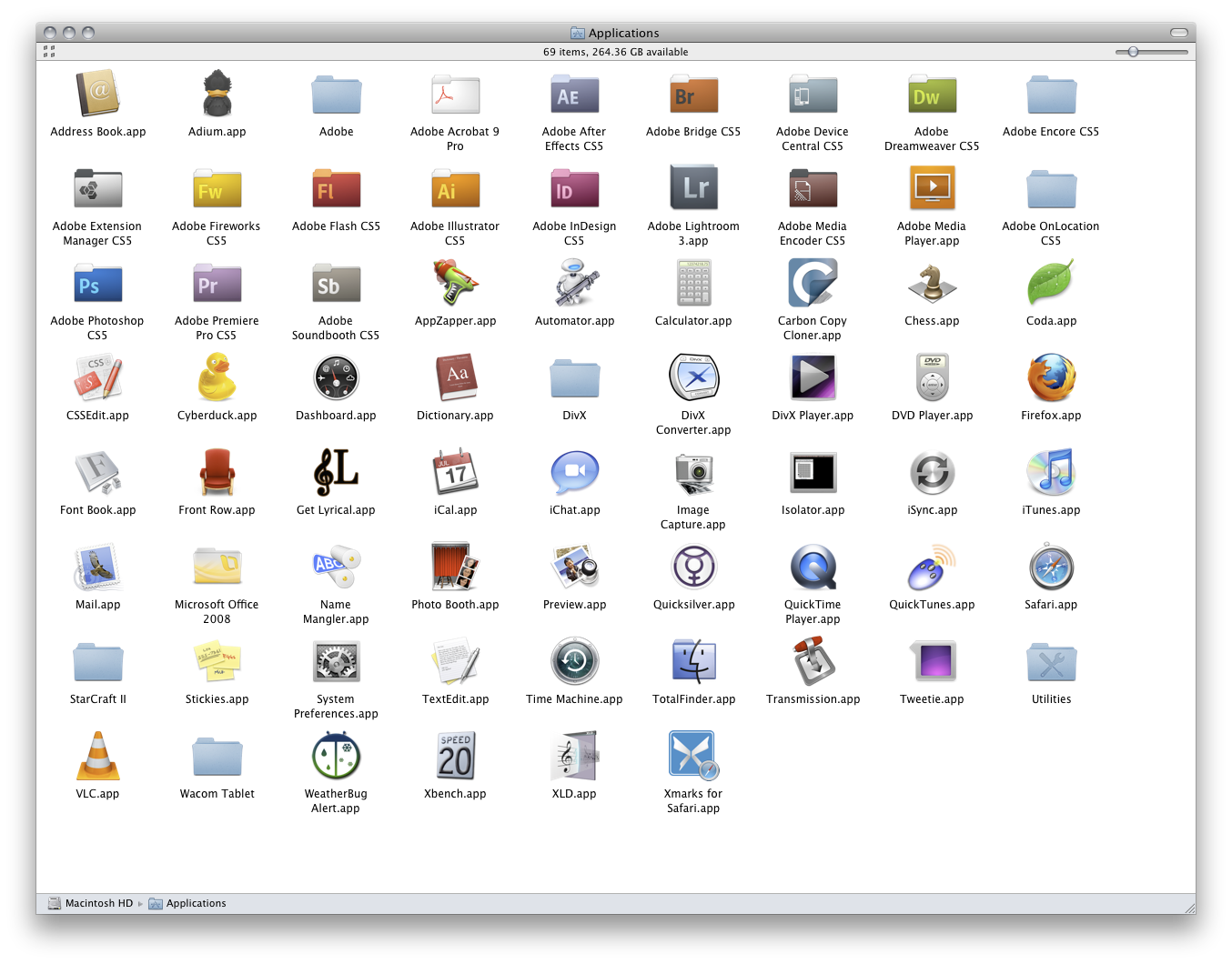The width and height of the screenshot is (1232, 964).
Task: Select the iChat bubble icon
Action: point(574,472)
